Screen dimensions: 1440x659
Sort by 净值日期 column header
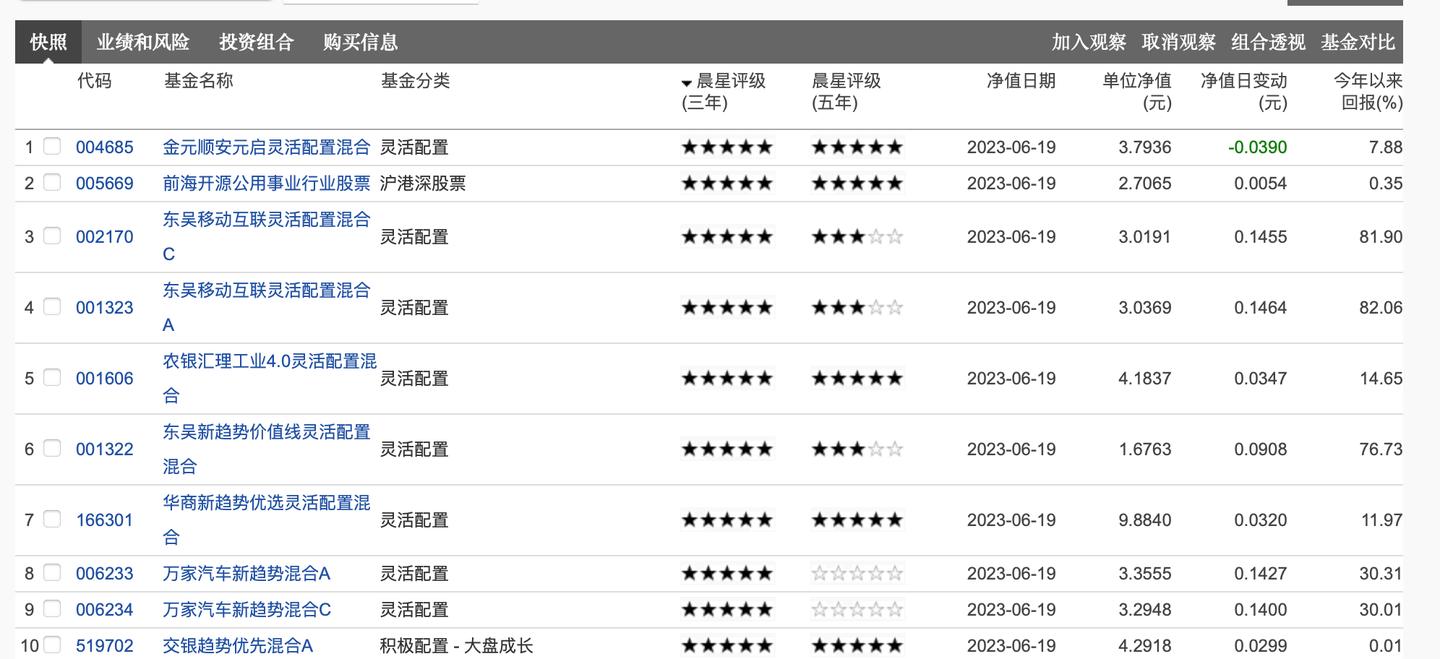[1021, 81]
